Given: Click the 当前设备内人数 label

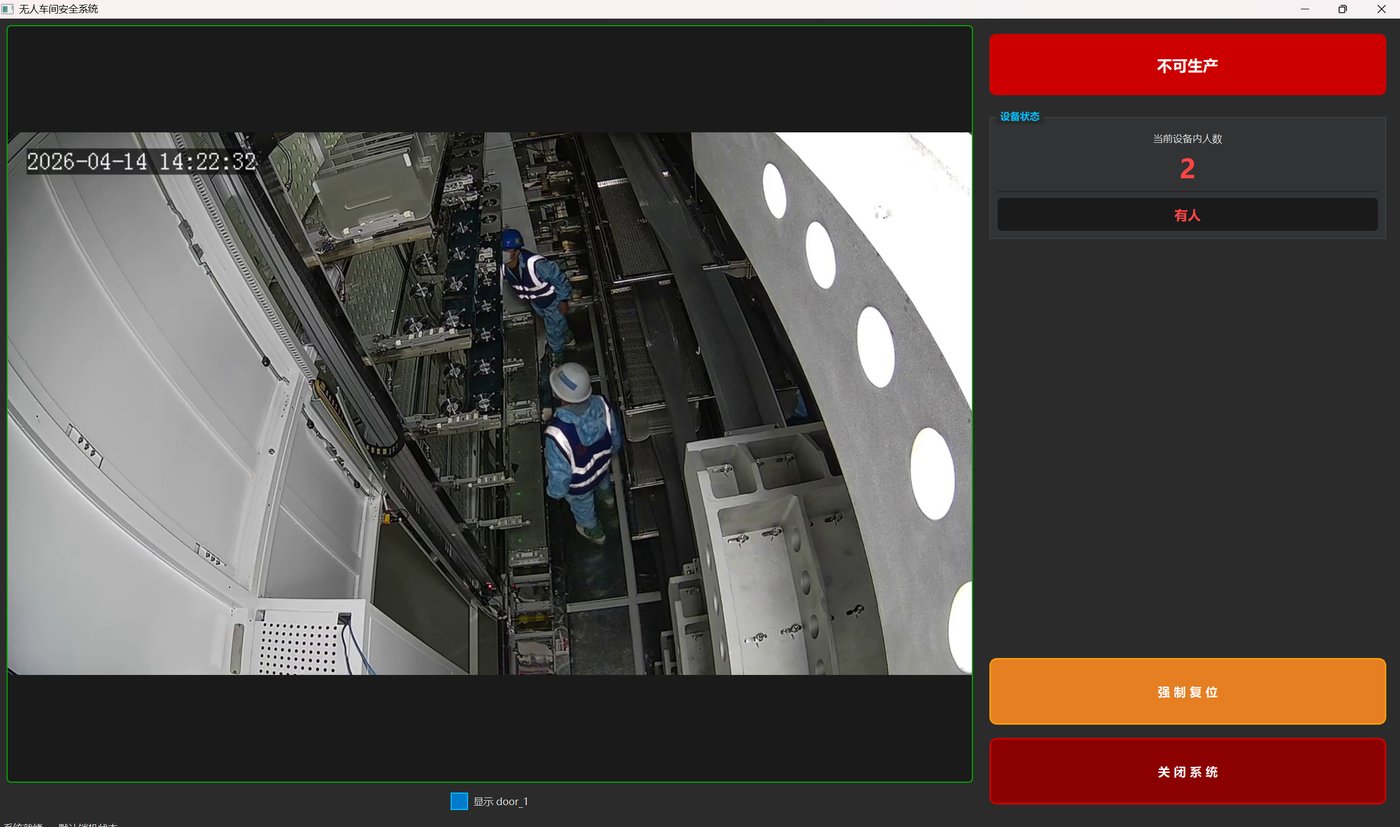Looking at the screenshot, I should tap(1187, 139).
